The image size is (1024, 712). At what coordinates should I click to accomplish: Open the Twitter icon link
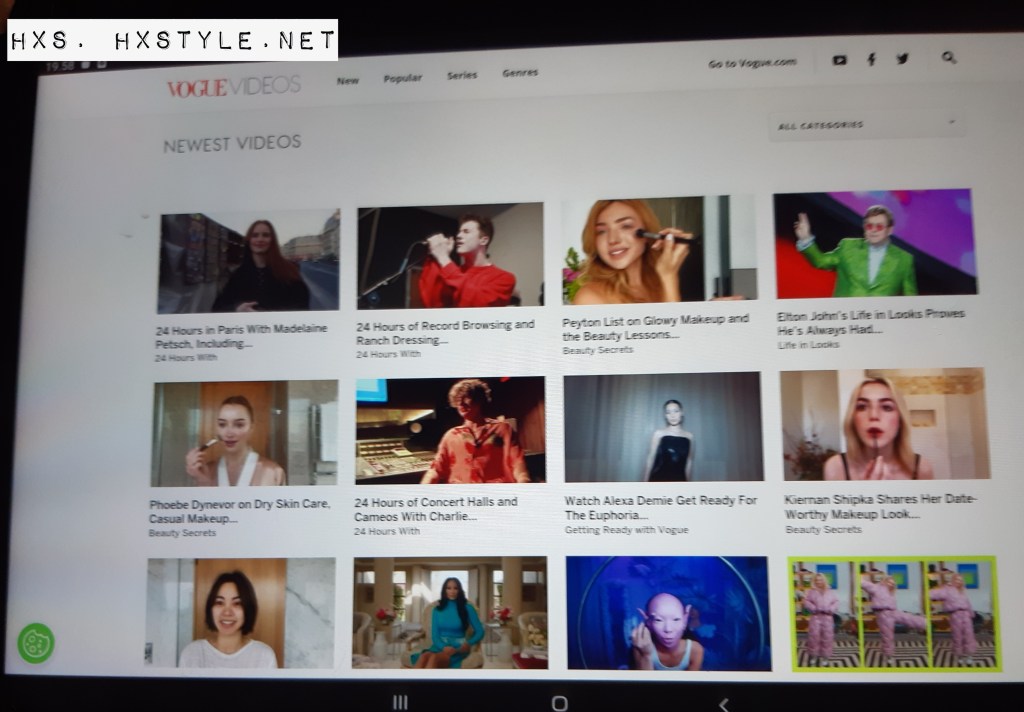(x=902, y=59)
